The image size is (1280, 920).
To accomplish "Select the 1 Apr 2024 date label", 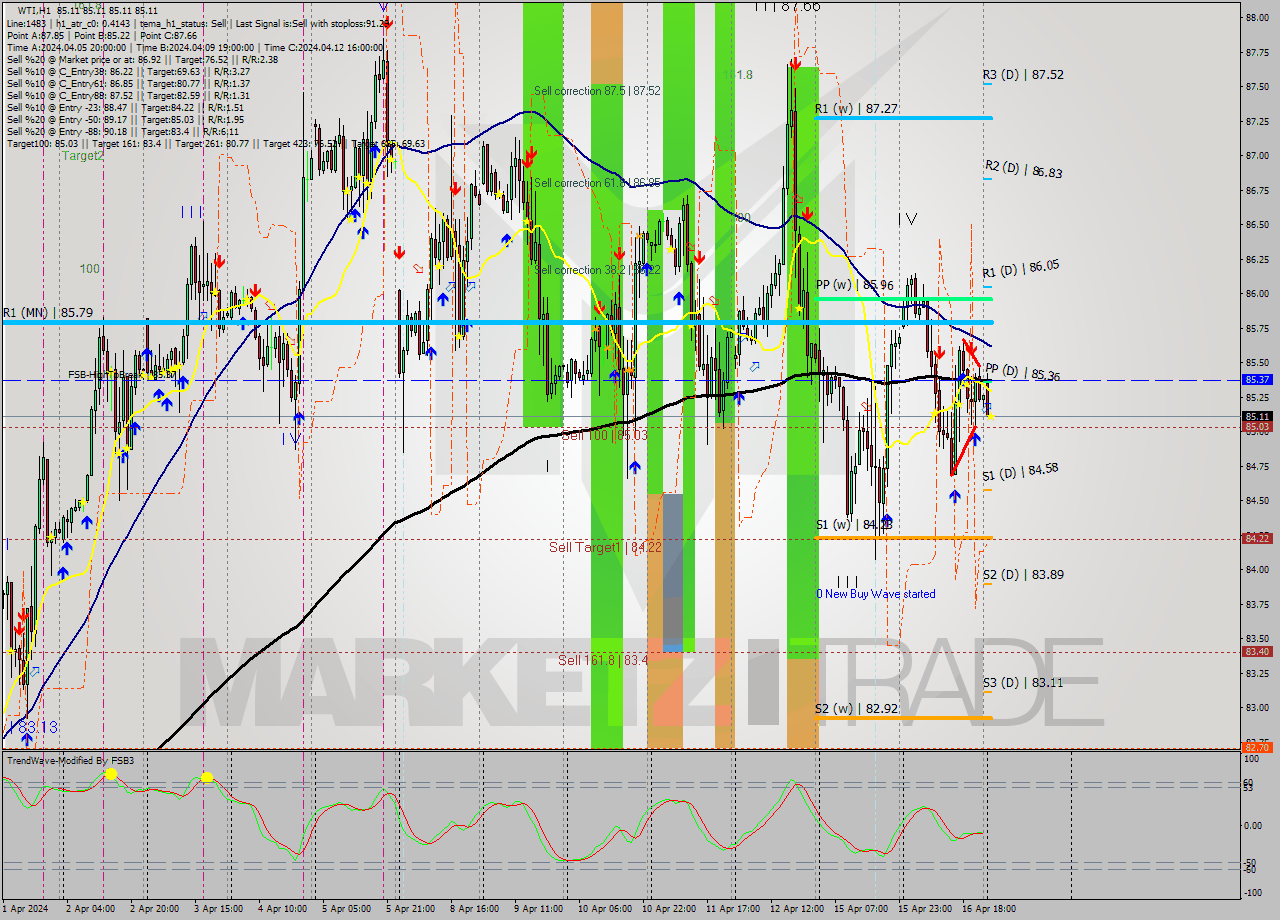I will pyautogui.click(x=27, y=908).
